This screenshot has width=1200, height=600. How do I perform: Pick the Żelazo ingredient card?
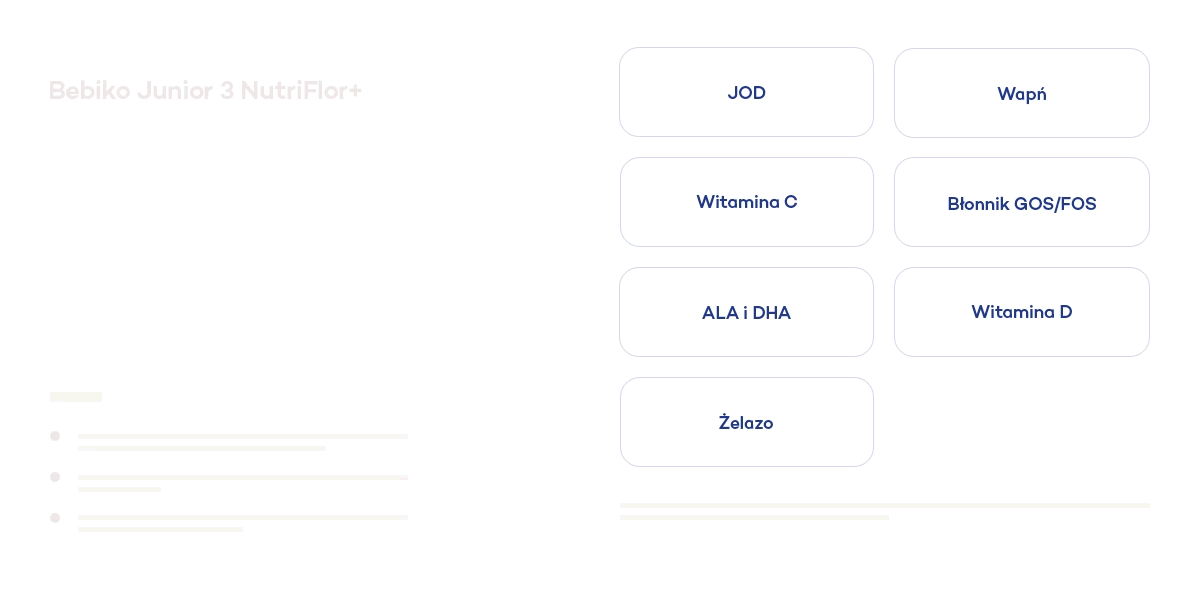point(746,422)
